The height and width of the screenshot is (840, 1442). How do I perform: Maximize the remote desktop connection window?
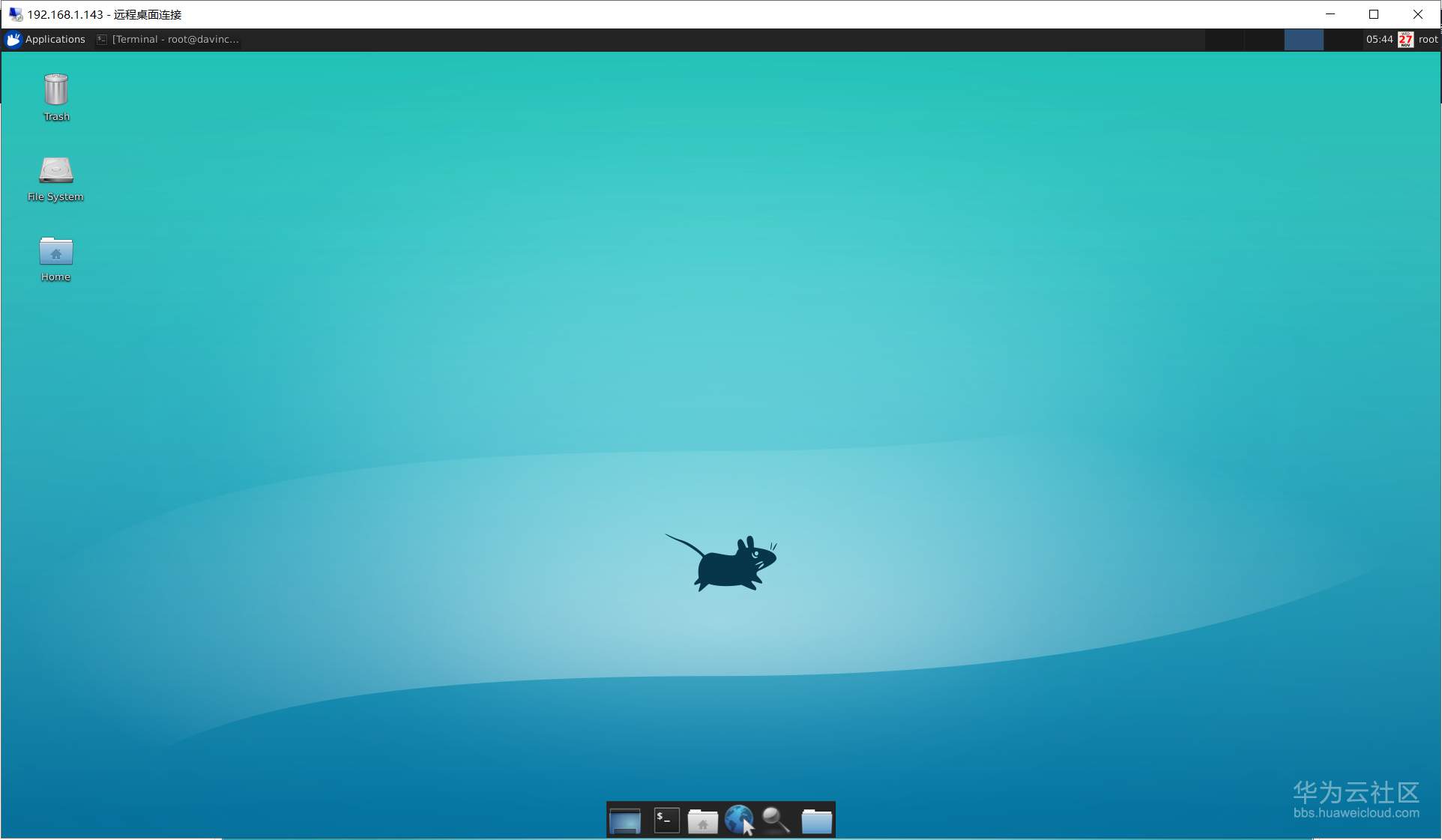point(1374,14)
